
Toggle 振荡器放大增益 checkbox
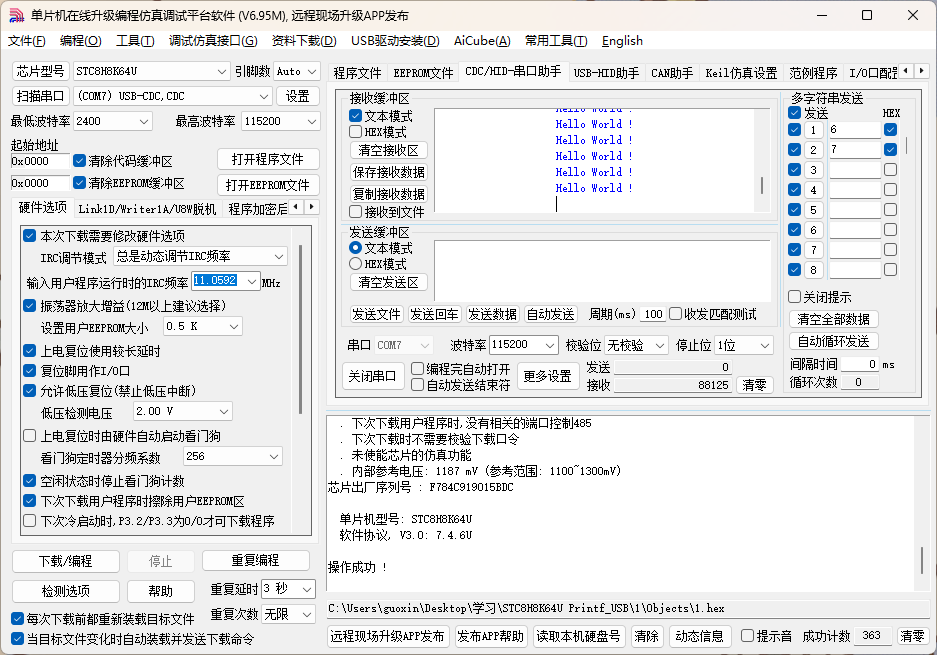pyautogui.click(x=29, y=305)
